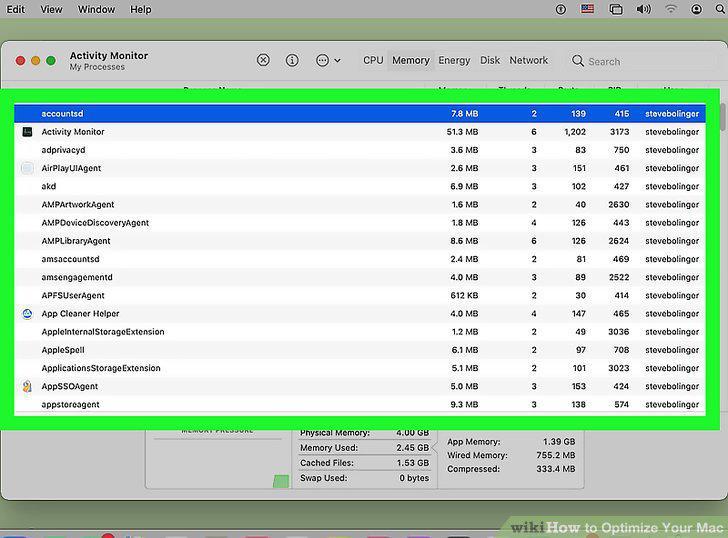Click the Memory Used 2.45 GB value

click(412, 448)
